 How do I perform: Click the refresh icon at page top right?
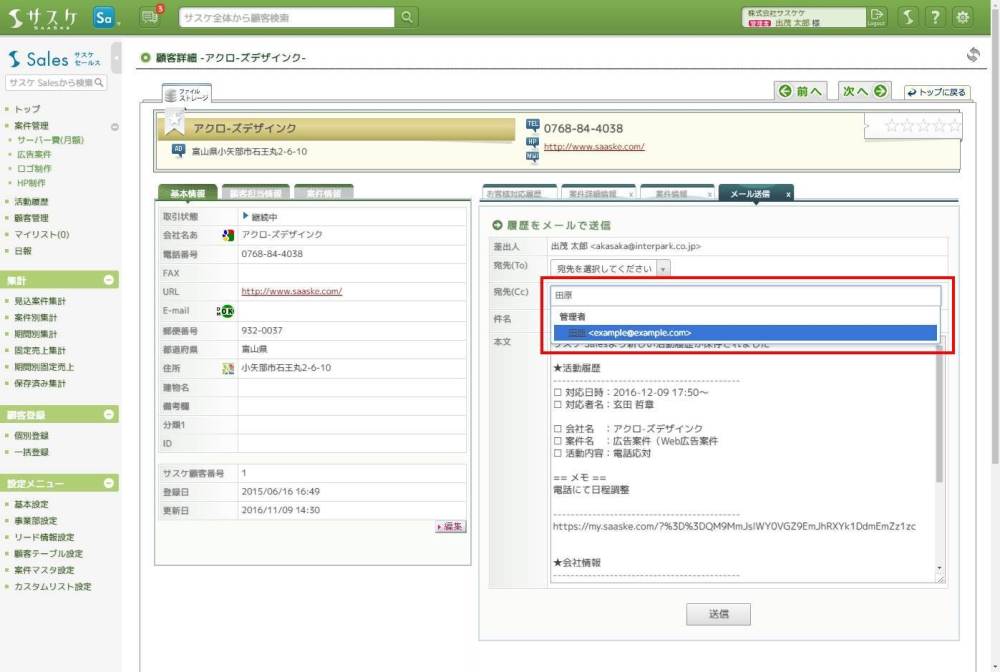973,55
